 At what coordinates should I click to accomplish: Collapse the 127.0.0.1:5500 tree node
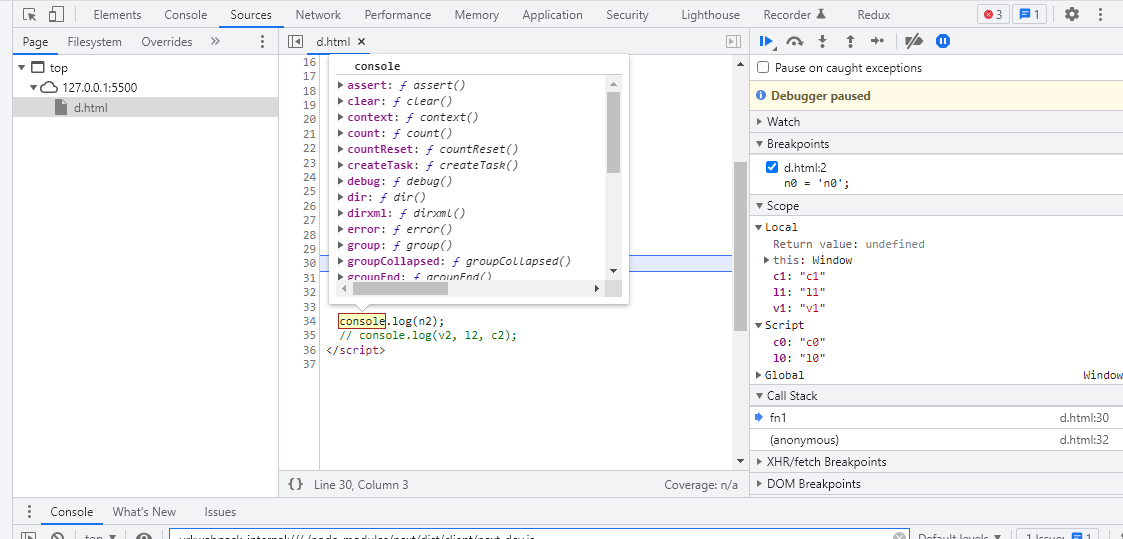pos(33,87)
